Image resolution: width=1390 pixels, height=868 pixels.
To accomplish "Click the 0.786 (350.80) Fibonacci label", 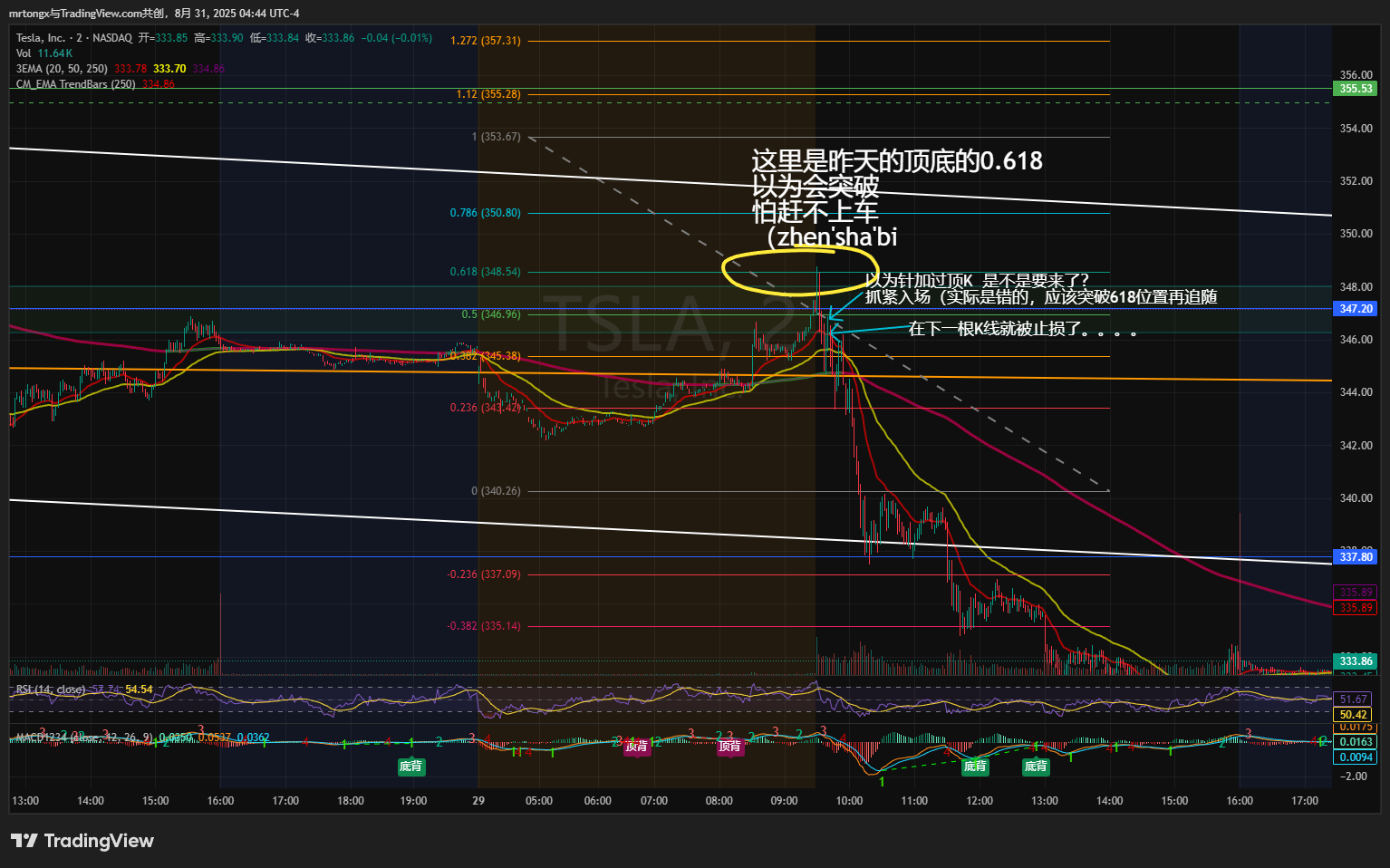I will pyautogui.click(x=486, y=213).
